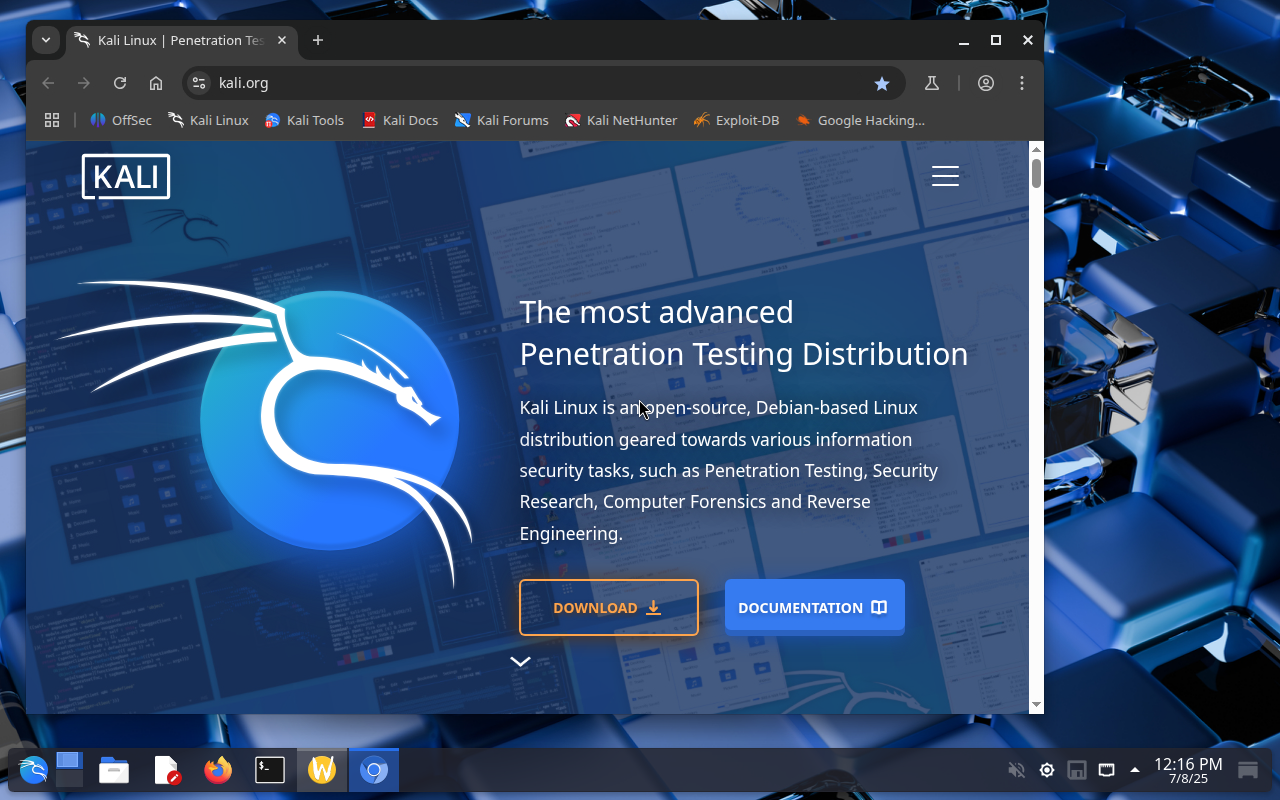Viewport: 1280px width, 800px height.
Task: Open the file manager from taskbar
Action: point(114,770)
